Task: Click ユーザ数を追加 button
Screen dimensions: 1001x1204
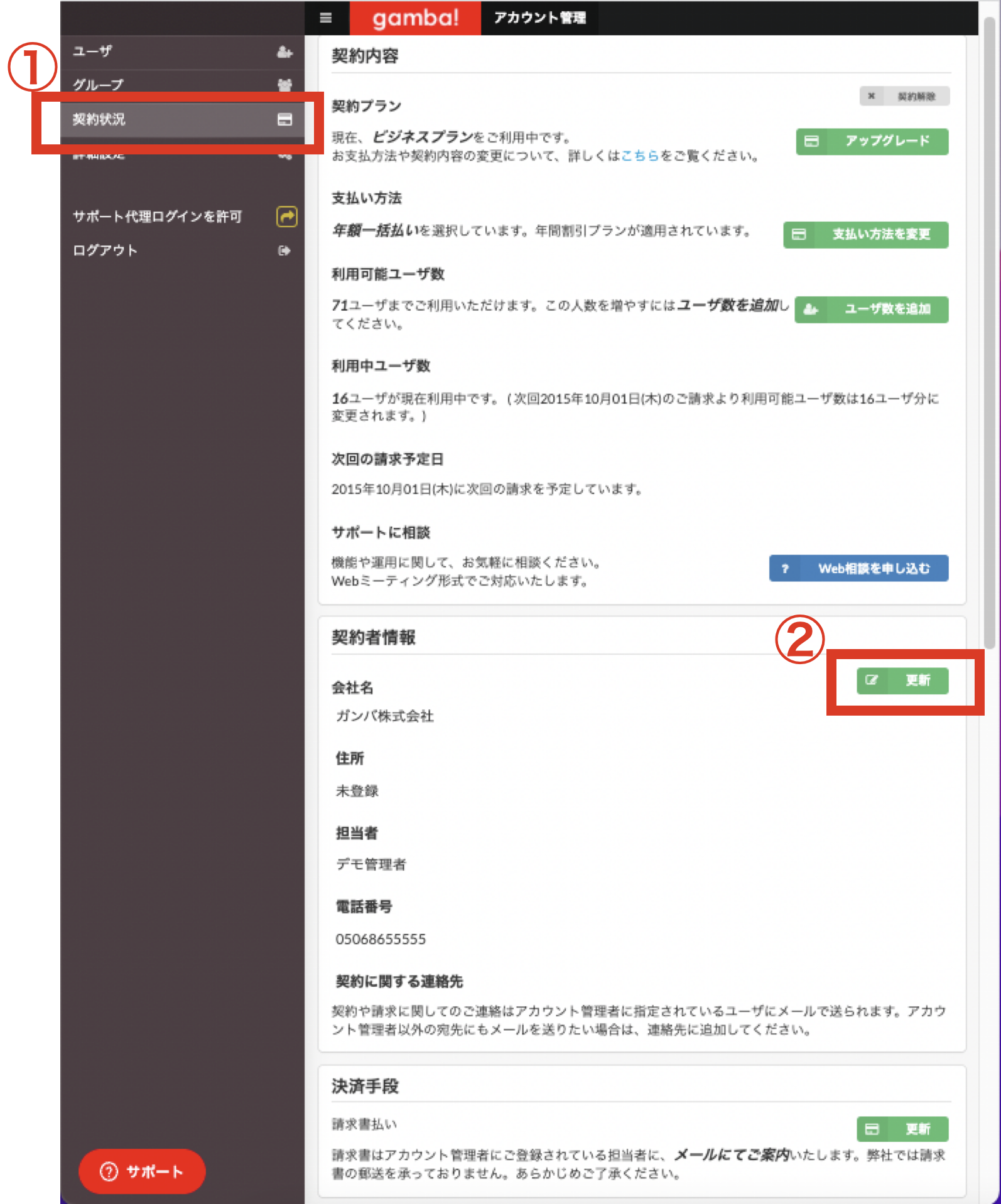Action: pos(871,309)
